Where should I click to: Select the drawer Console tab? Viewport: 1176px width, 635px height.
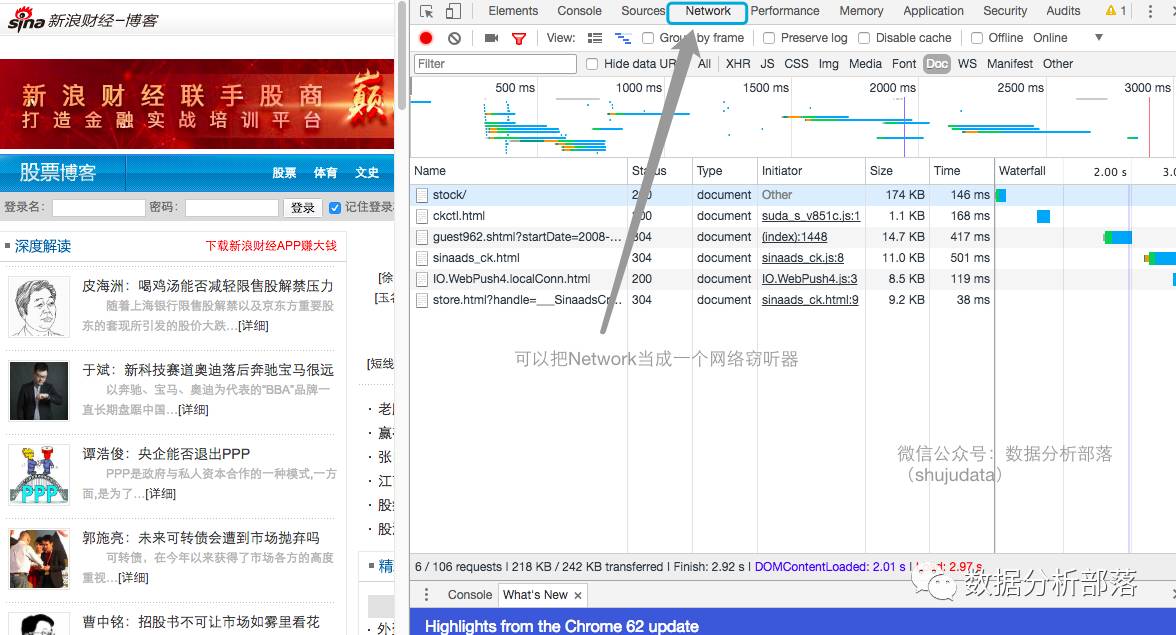(x=470, y=595)
